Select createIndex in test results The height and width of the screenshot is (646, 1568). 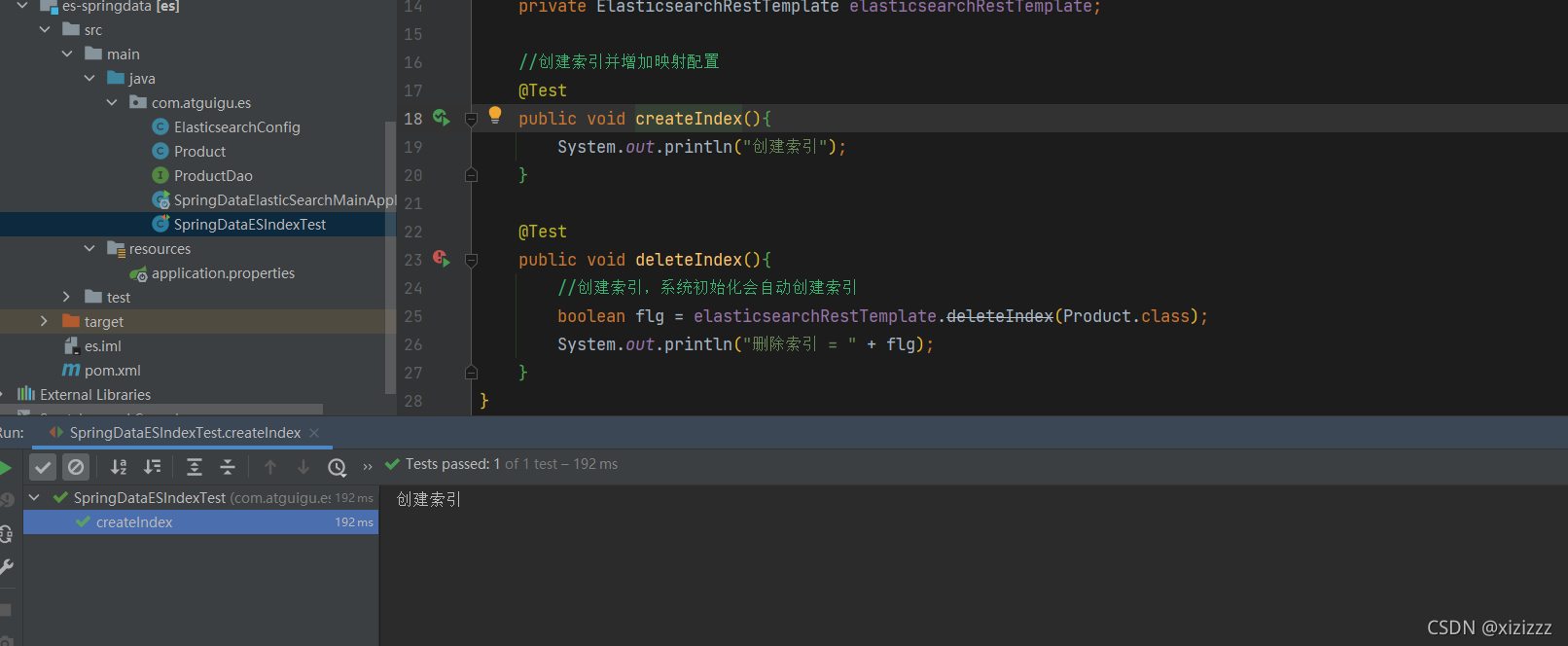[200, 522]
